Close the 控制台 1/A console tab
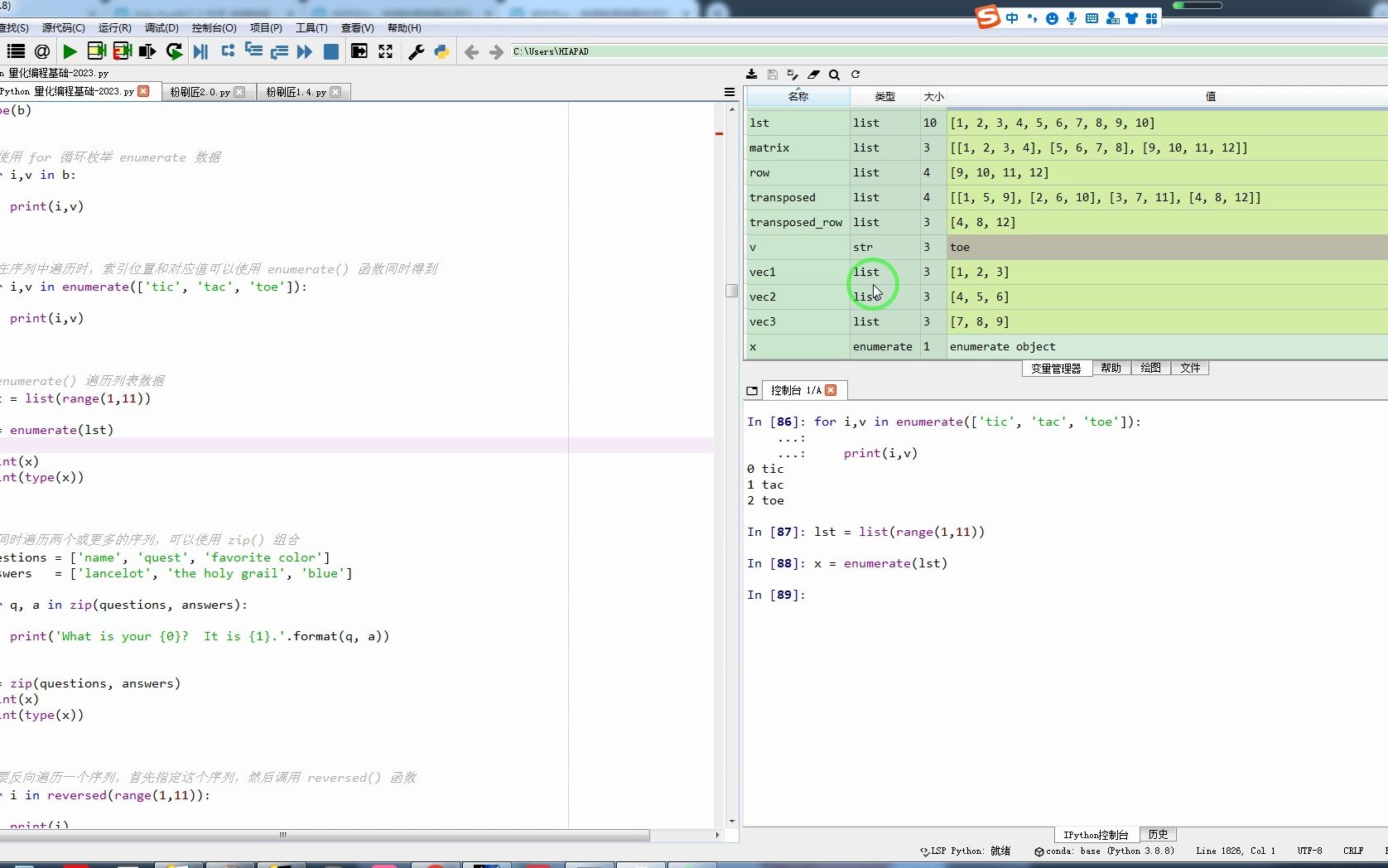 (831, 390)
